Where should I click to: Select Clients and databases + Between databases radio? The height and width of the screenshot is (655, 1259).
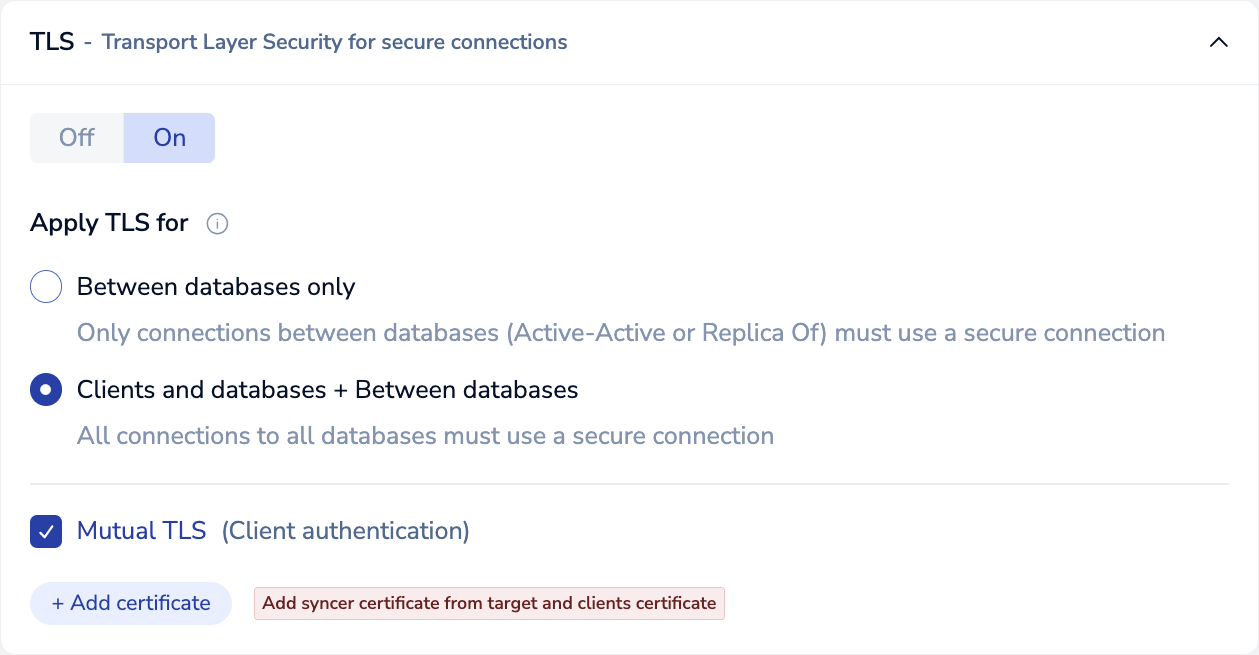(46, 390)
